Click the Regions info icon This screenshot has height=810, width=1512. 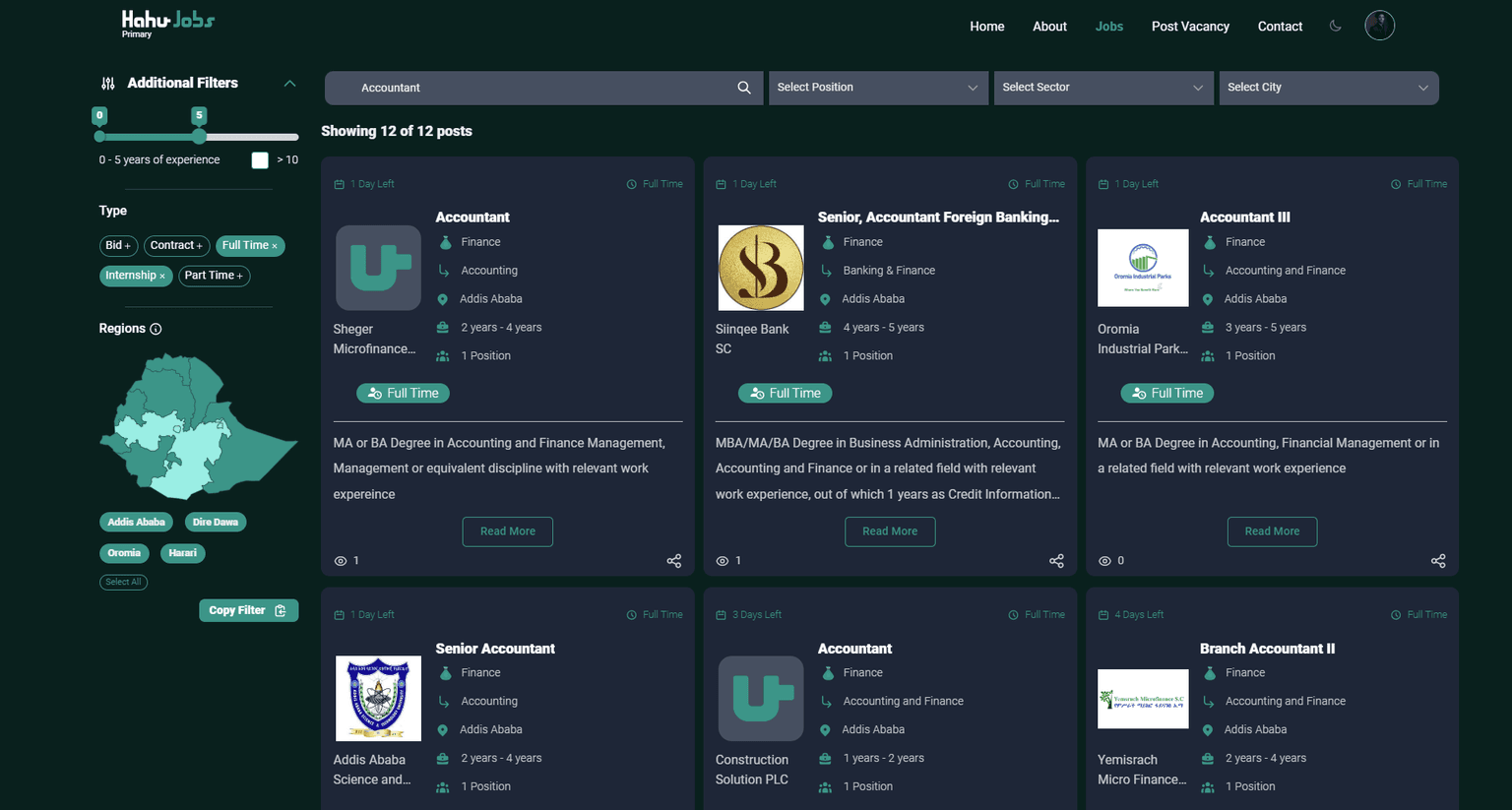(x=156, y=329)
